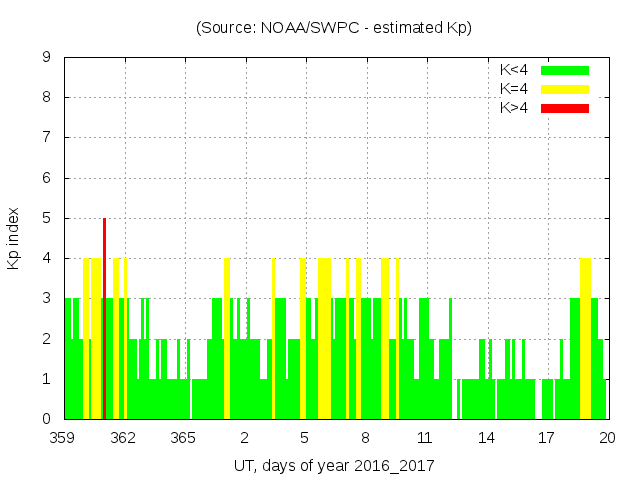Select the red Kp 5 storm bar
The width and height of the screenshot is (640, 480).
tap(104, 318)
